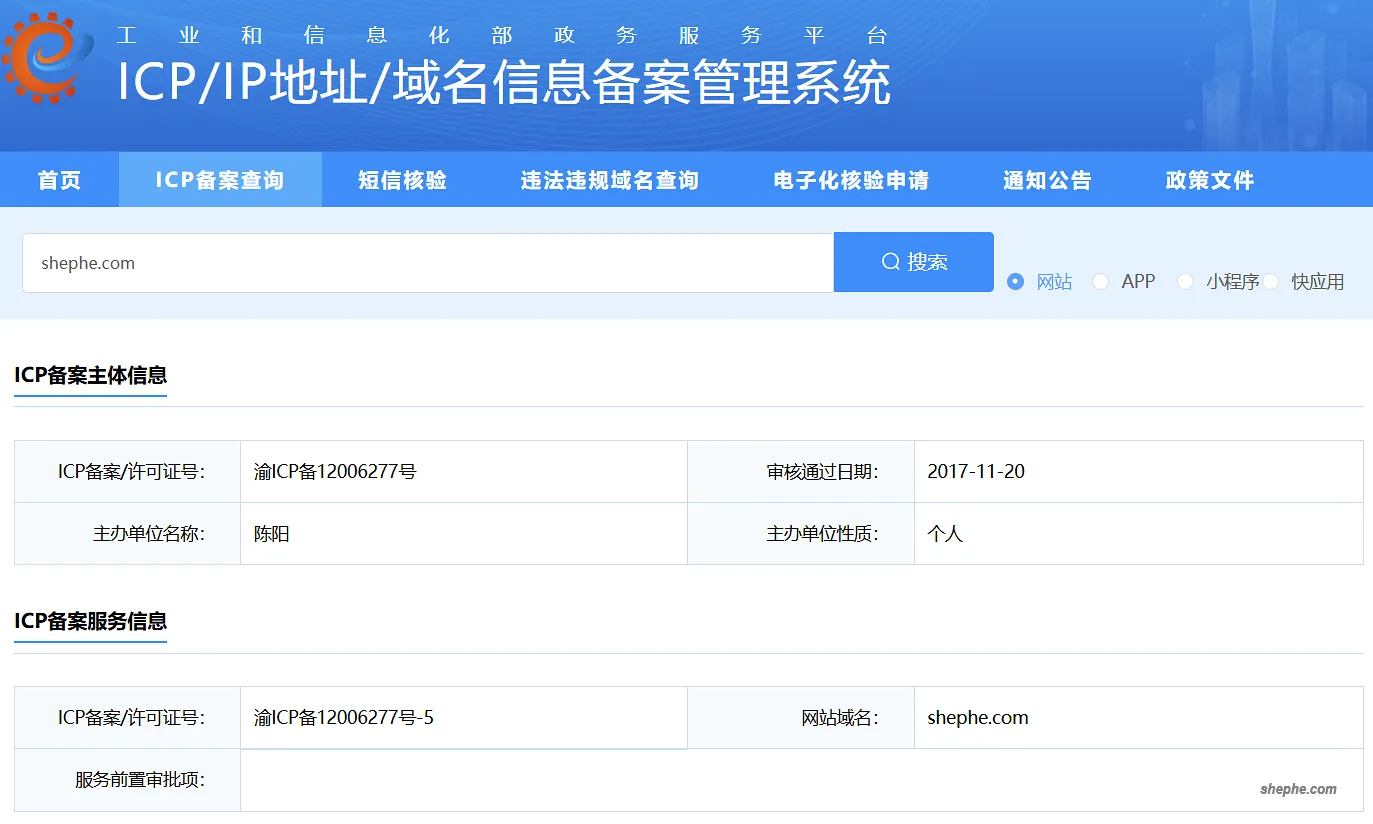
Task: Open the 电子化核验申请 menu item
Action: point(849,180)
